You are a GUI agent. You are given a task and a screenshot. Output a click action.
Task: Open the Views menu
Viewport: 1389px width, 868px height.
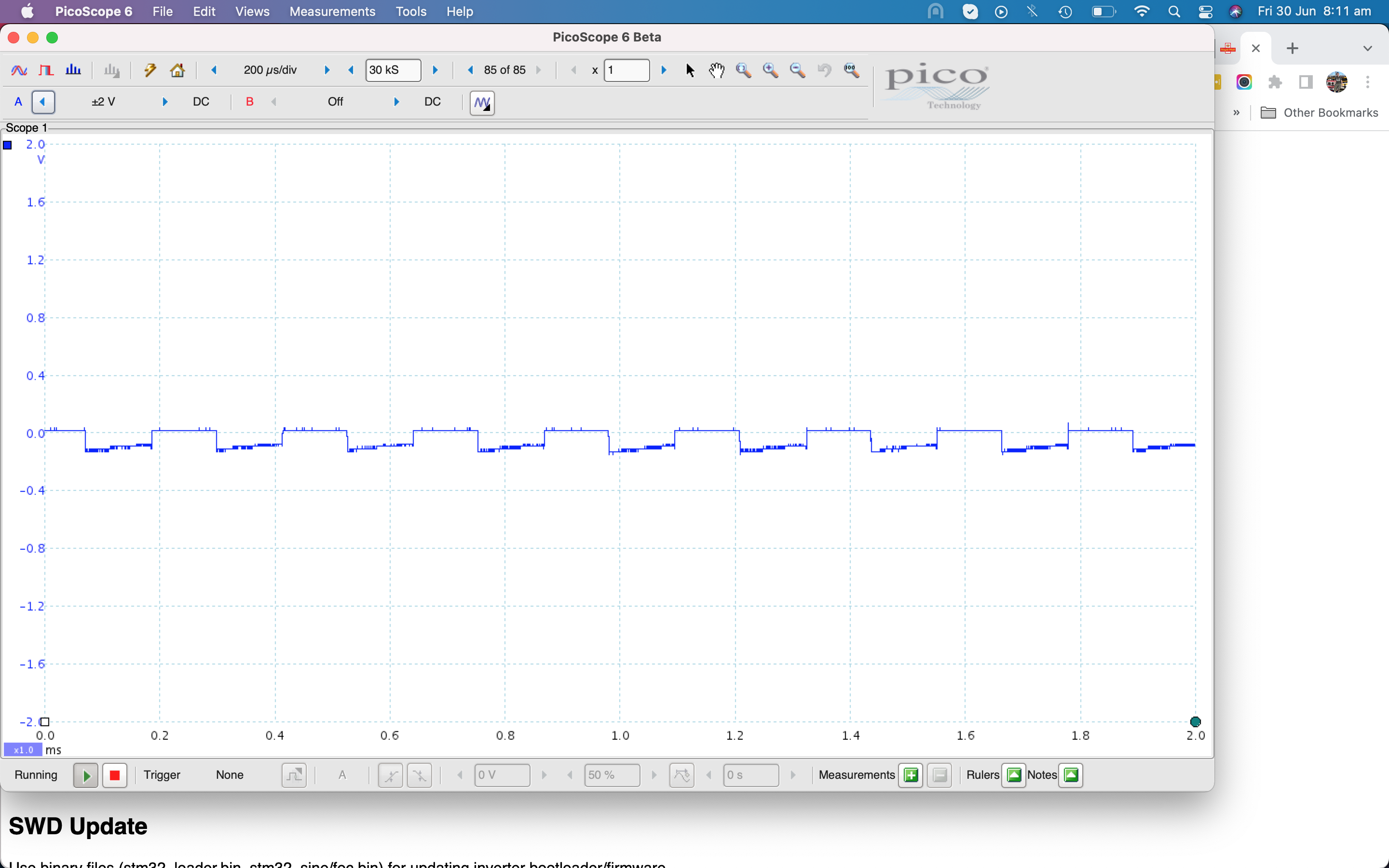pos(252,12)
